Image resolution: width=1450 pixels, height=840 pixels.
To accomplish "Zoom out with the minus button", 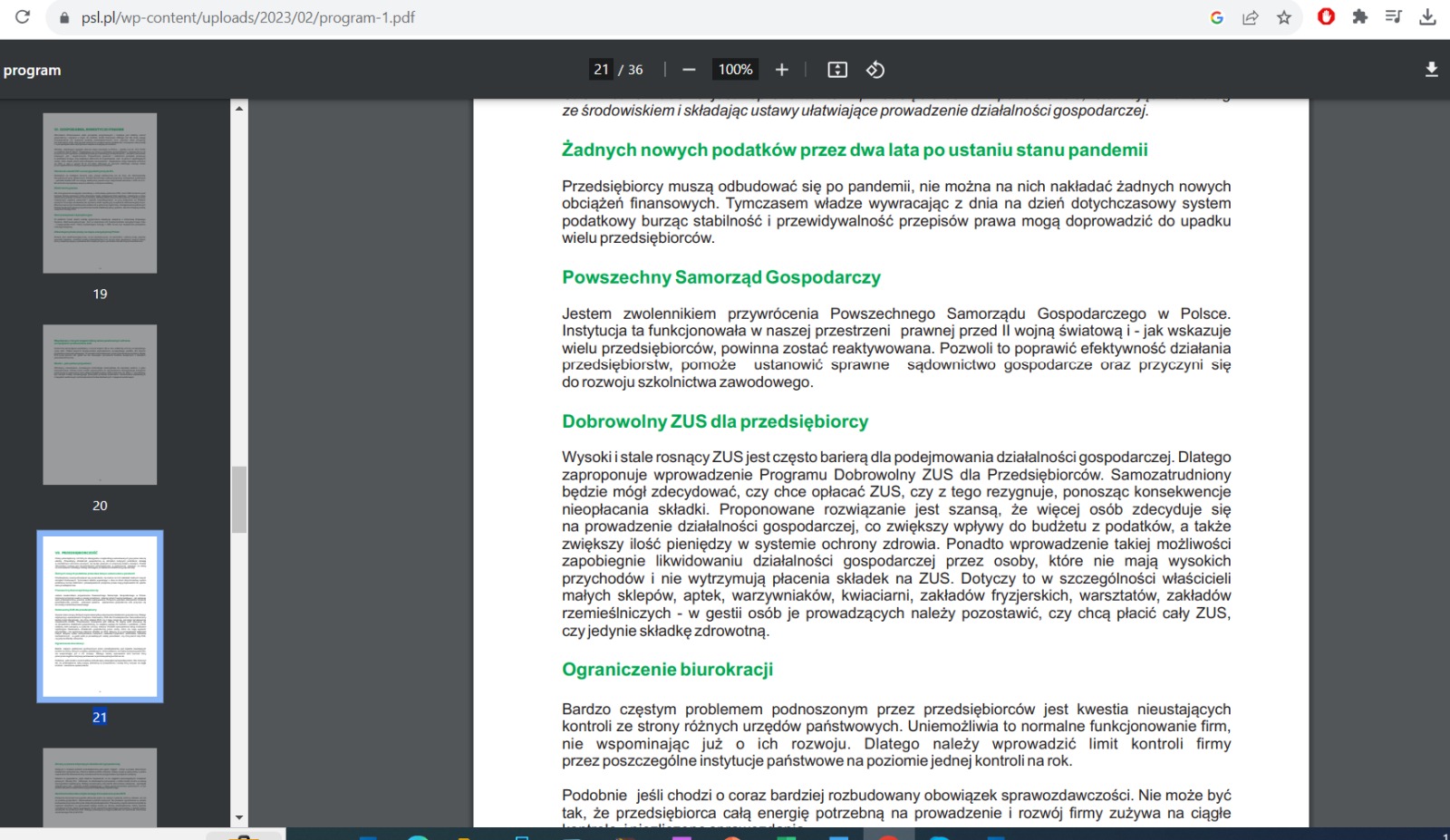I will pyautogui.click(x=689, y=70).
